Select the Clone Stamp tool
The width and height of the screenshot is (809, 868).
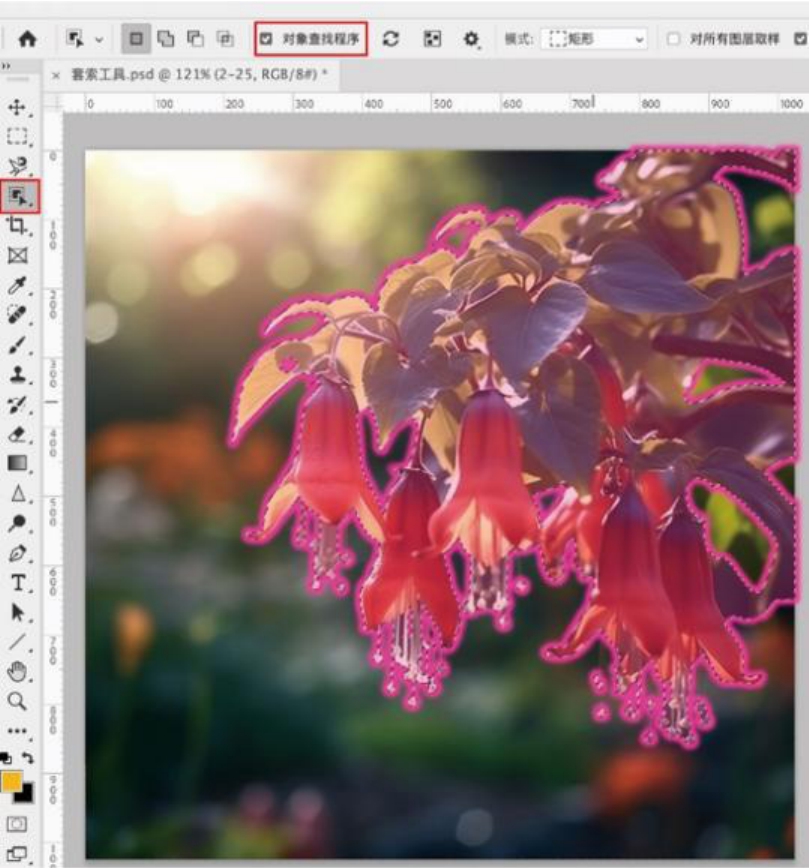tap(17, 374)
